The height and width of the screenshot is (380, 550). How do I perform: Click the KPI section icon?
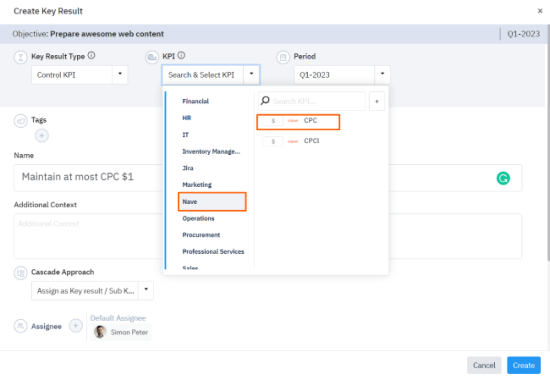[152, 57]
